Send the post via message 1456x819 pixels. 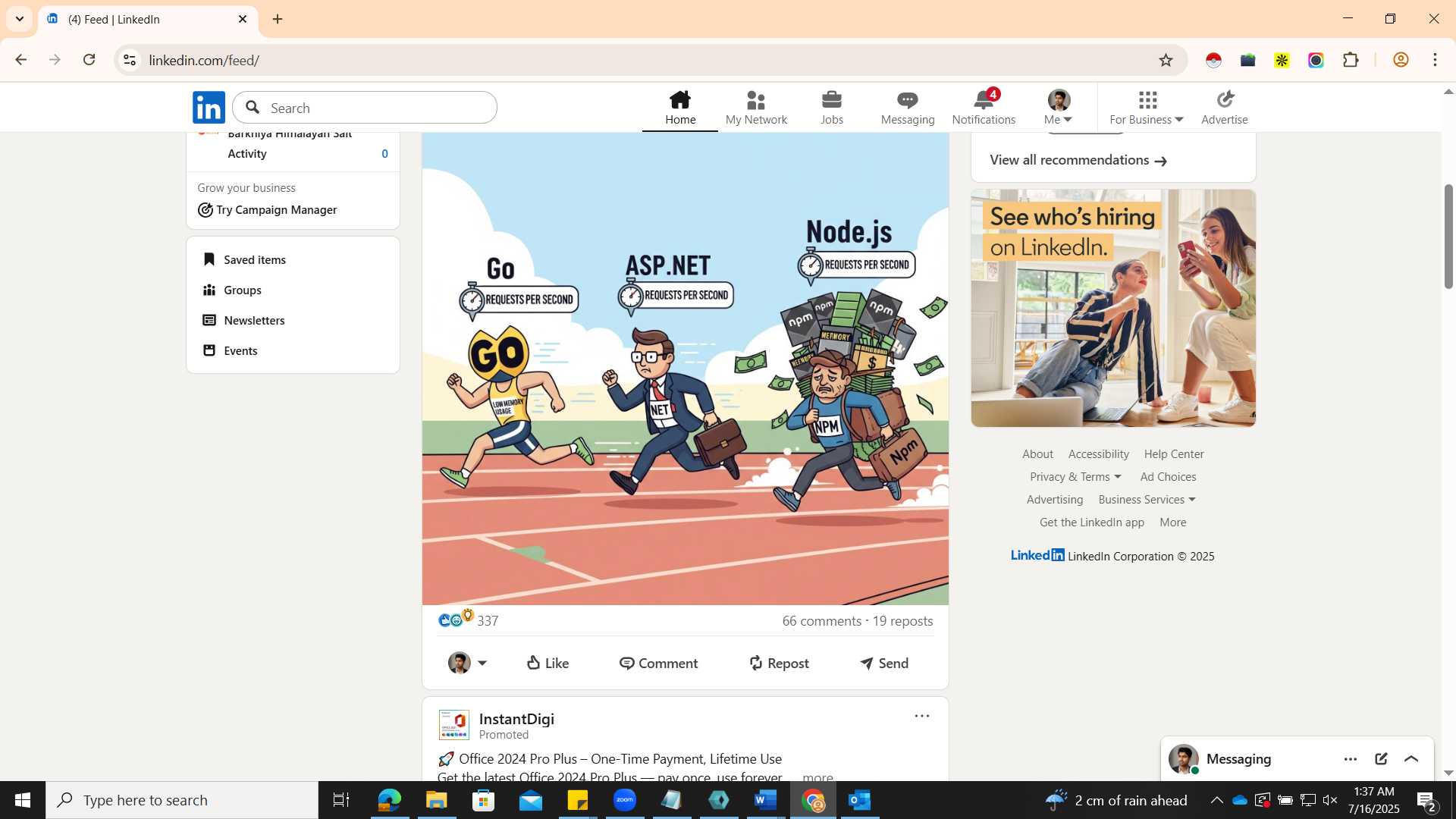(x=884, y=663)
